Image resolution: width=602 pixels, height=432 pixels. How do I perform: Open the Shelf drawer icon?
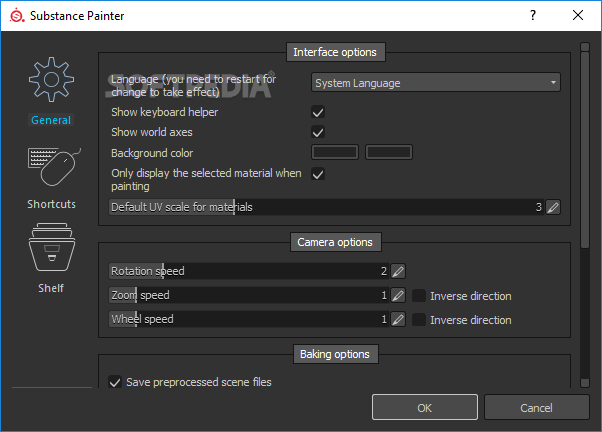[52, 247]
